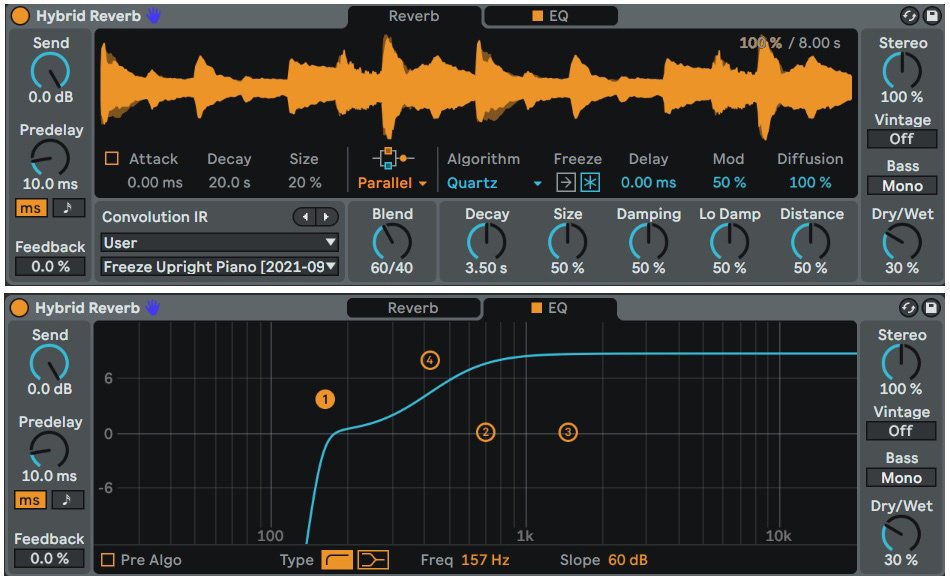The width and height of the screenshot is (950, 580).
Task: Click hot-swap preset icon in bottom device
Action: 908,308
